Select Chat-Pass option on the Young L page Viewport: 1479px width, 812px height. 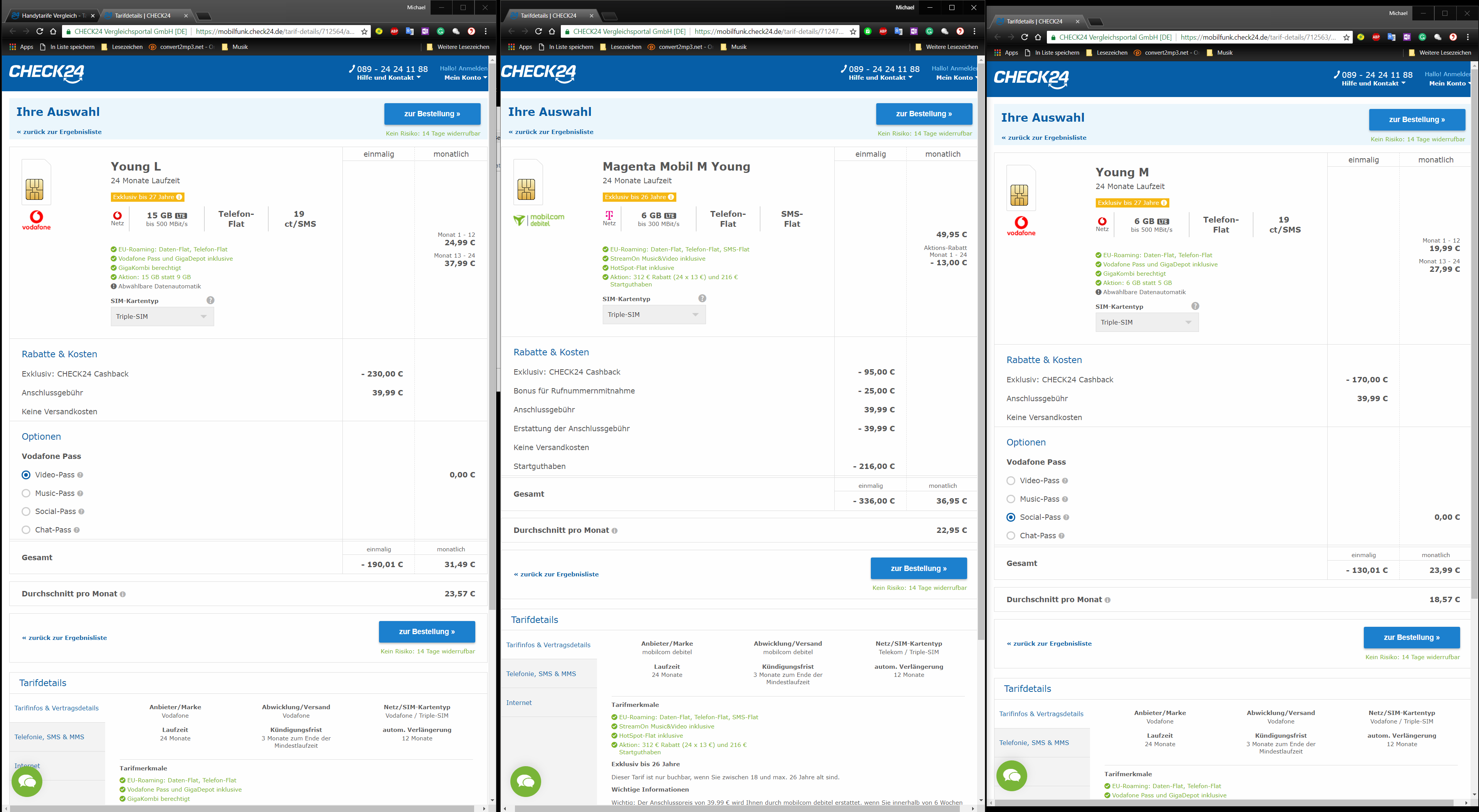[x=27, y=530]
